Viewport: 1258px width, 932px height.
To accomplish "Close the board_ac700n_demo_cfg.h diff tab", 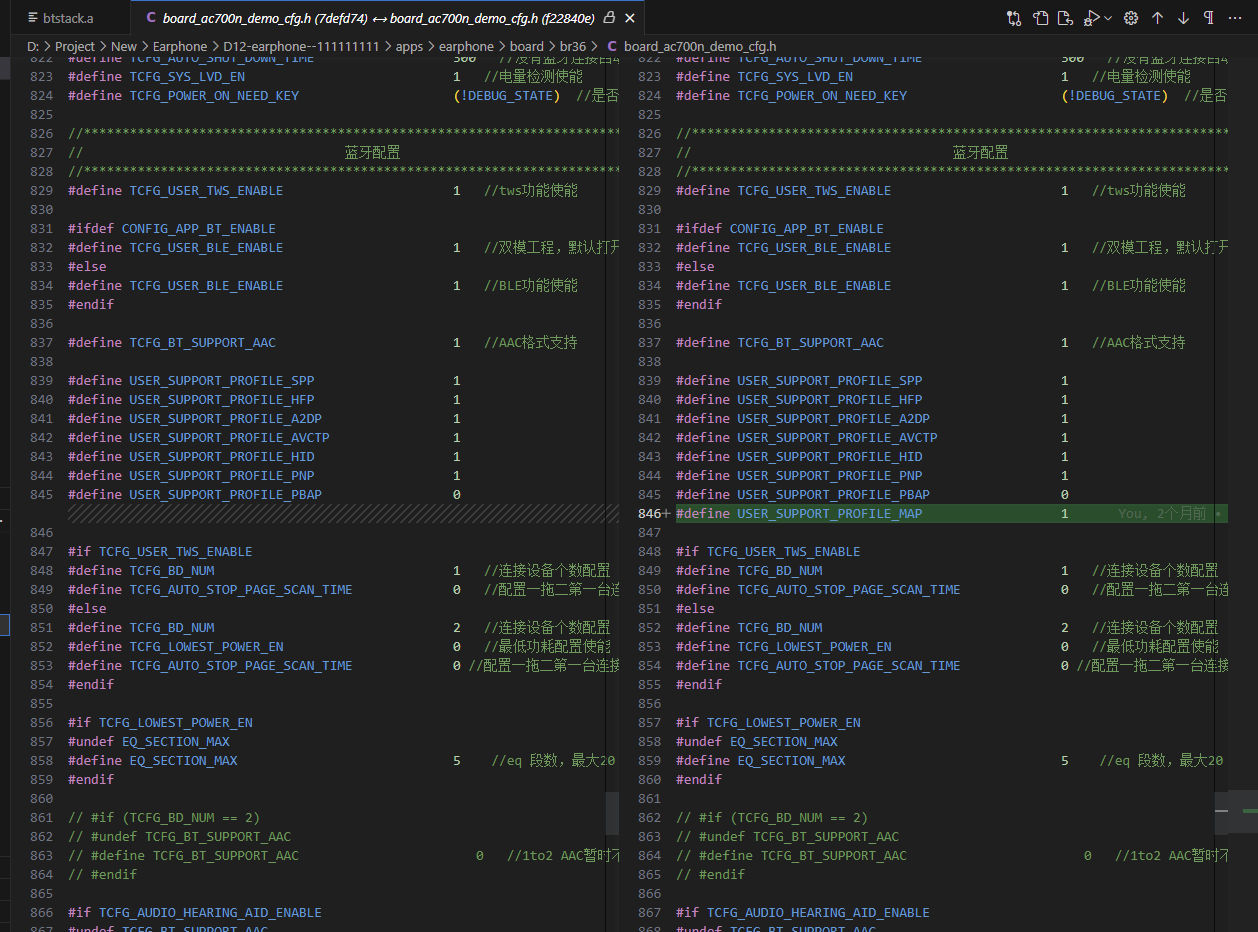I will (629, 18).
